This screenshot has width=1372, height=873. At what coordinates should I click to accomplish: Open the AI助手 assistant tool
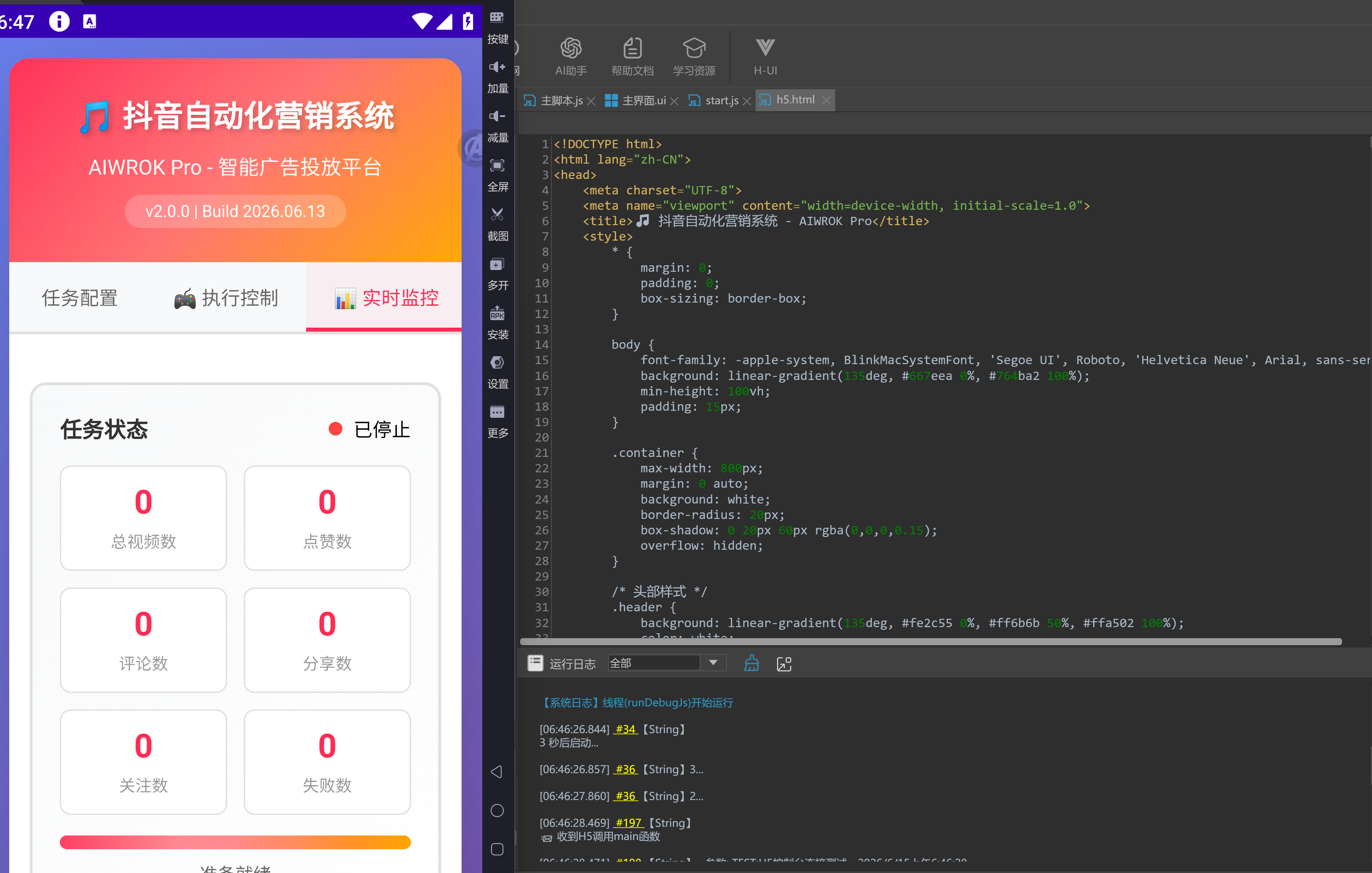570,56
